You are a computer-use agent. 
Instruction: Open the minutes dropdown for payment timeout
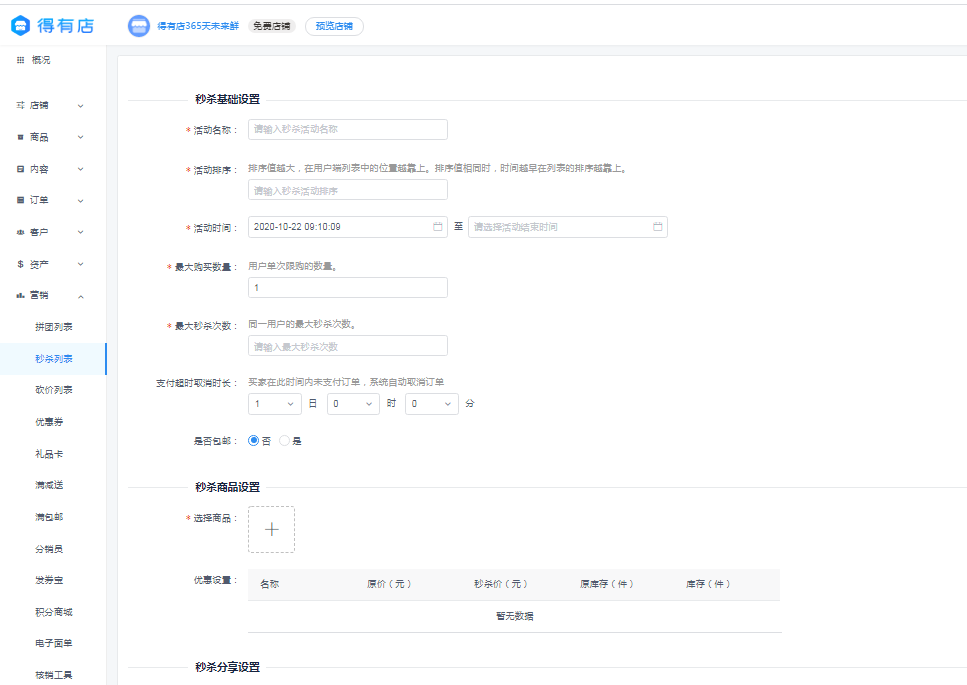431,404
